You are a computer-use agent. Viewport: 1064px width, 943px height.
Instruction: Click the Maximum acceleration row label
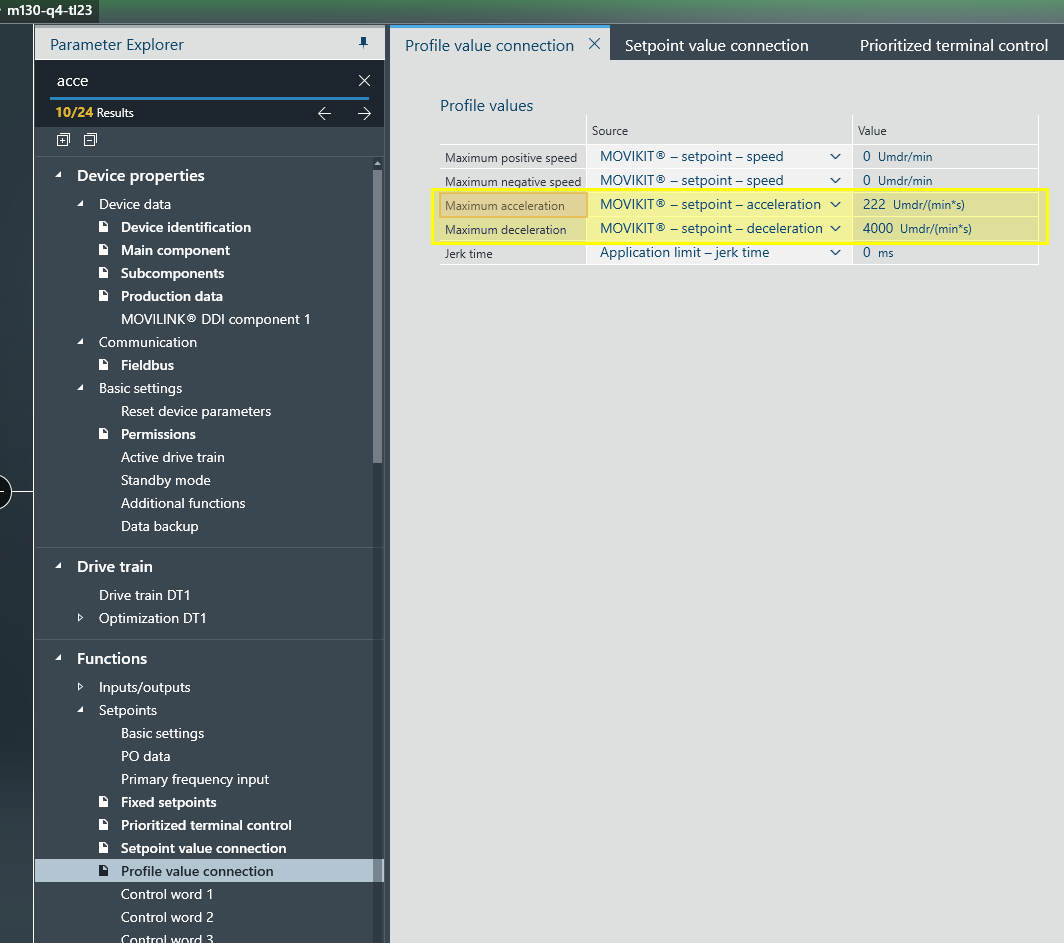513,206
